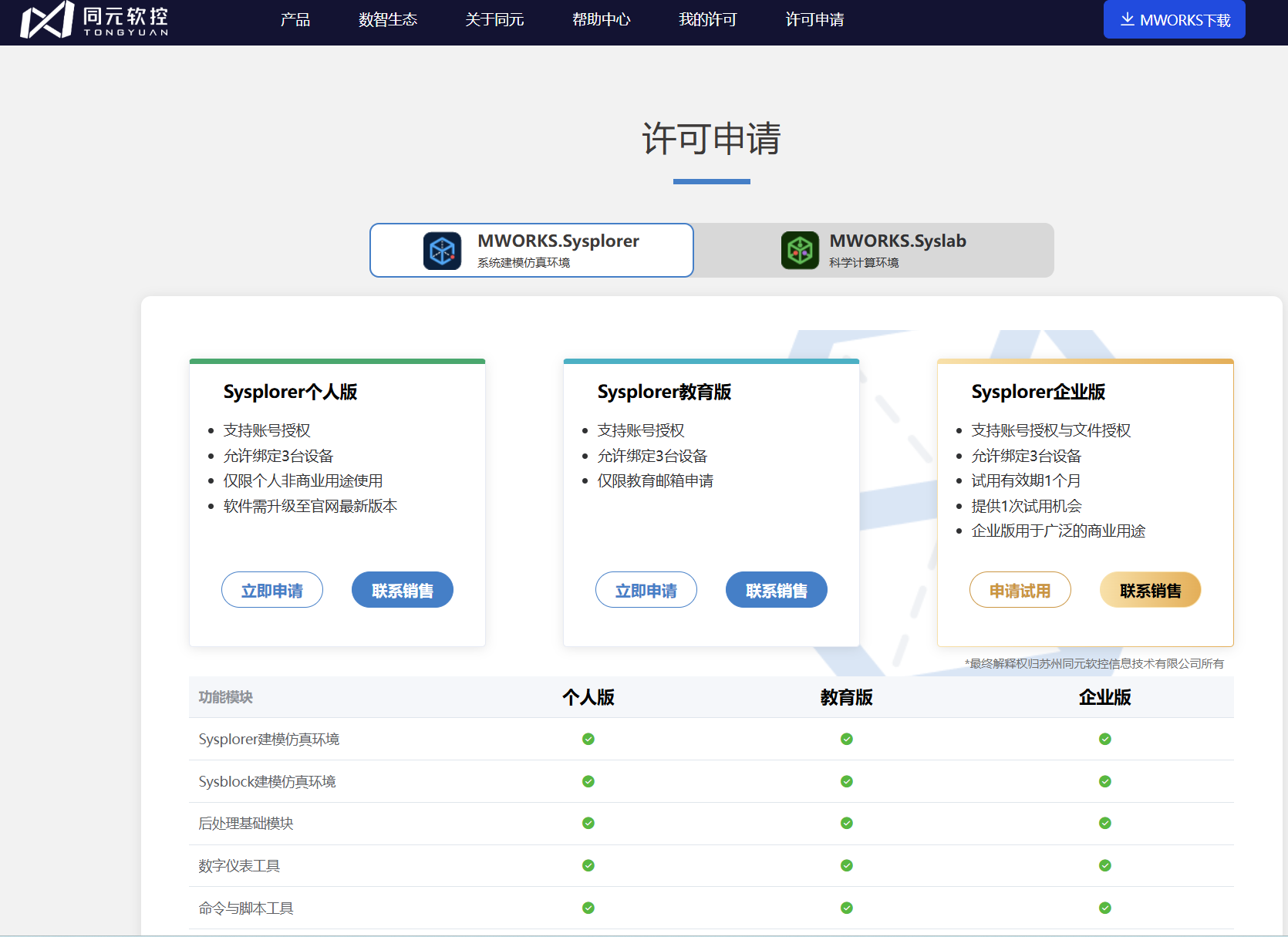The width and height of the screenshot is (1288, 937).
Task: Click 教育版 checkmark for 数字仪表工具
Action: click(x=847, y=865)
